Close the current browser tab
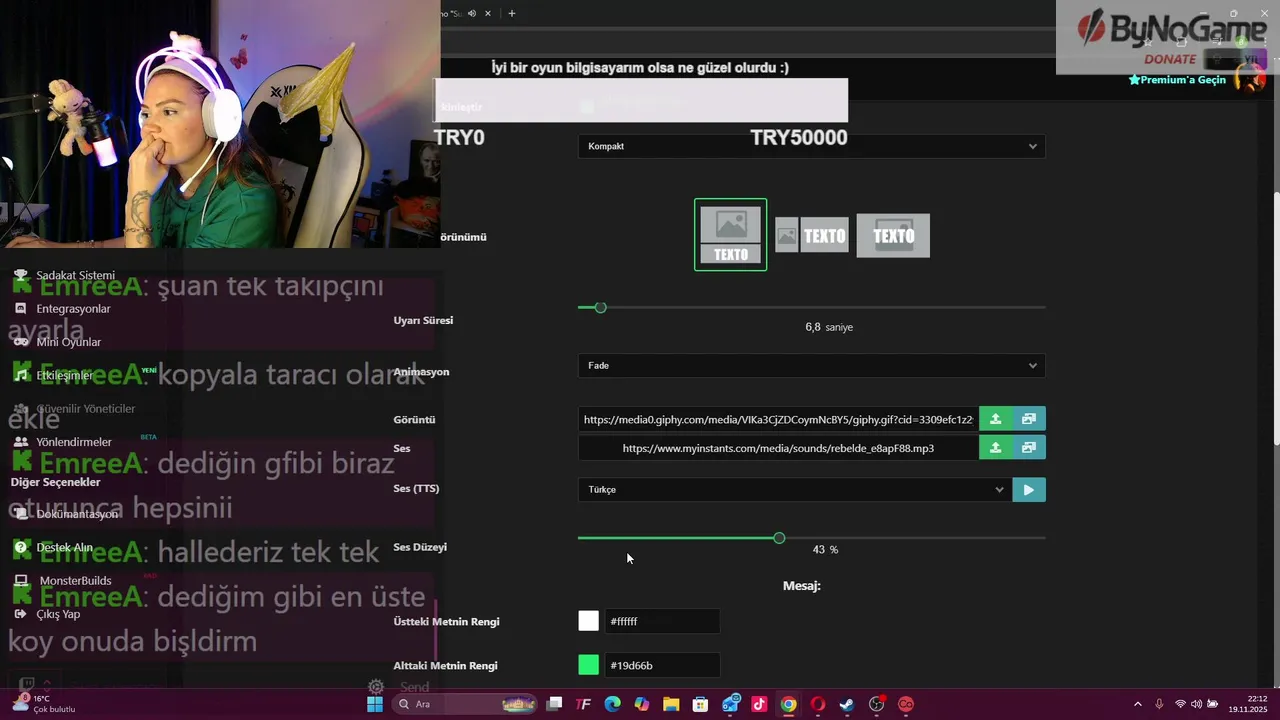 (x=488, y=13)
